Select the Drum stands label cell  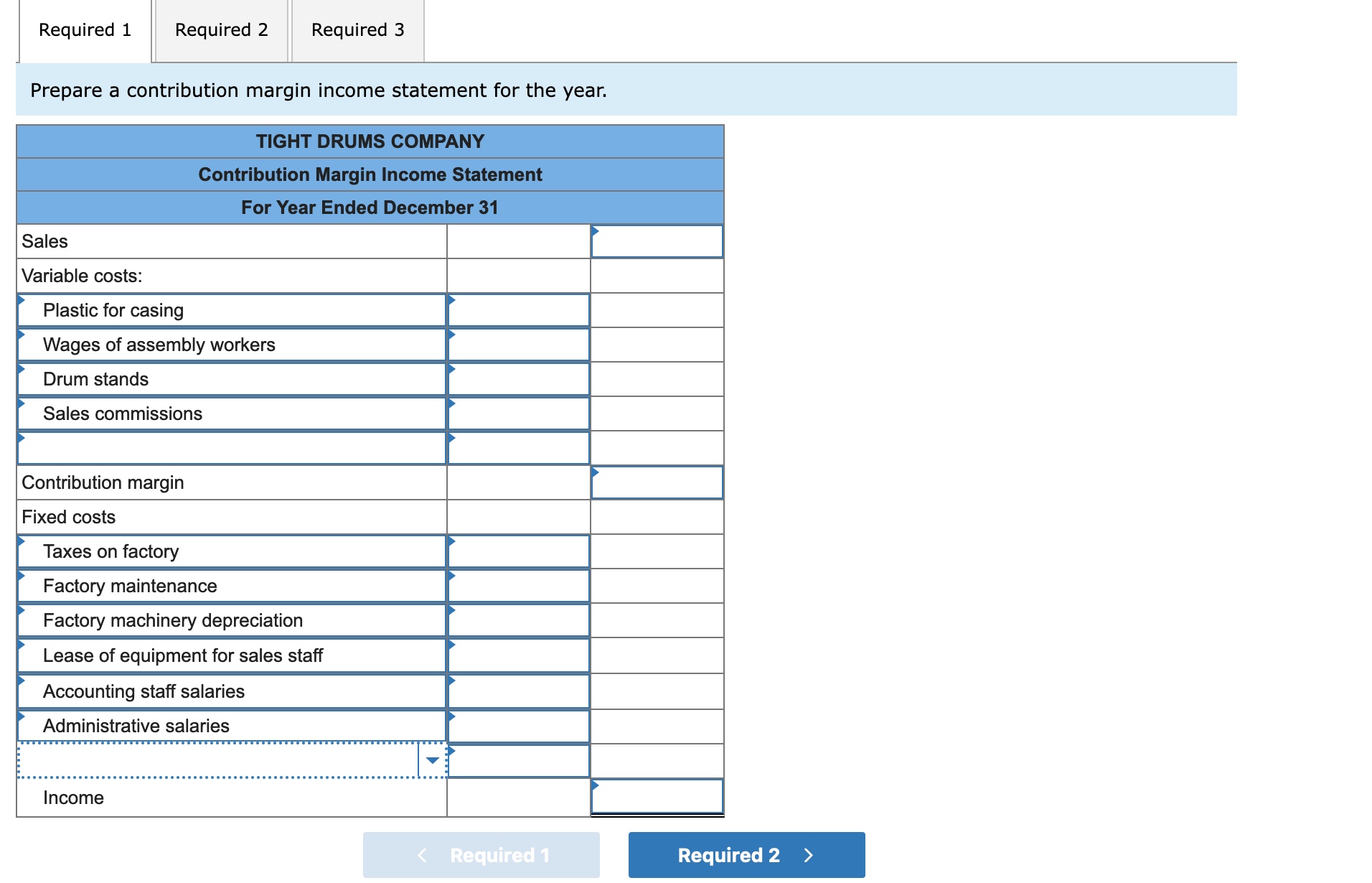coord(232,379)
